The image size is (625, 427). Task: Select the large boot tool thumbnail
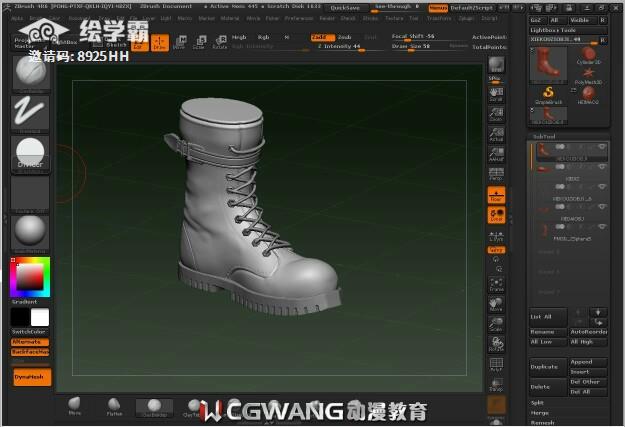(548, 65)
